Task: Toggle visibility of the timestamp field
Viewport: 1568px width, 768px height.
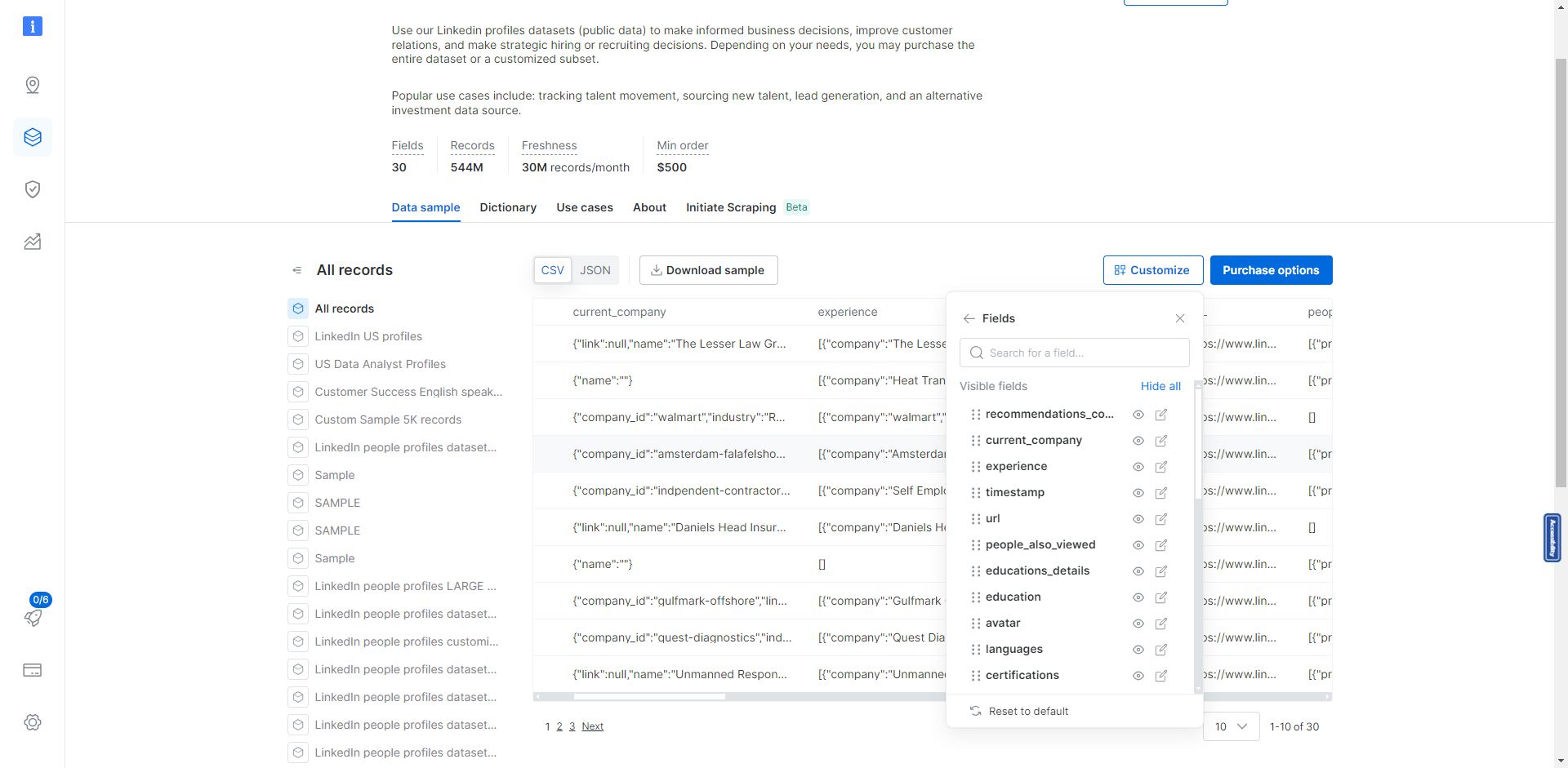Action: click(1138, 493)
